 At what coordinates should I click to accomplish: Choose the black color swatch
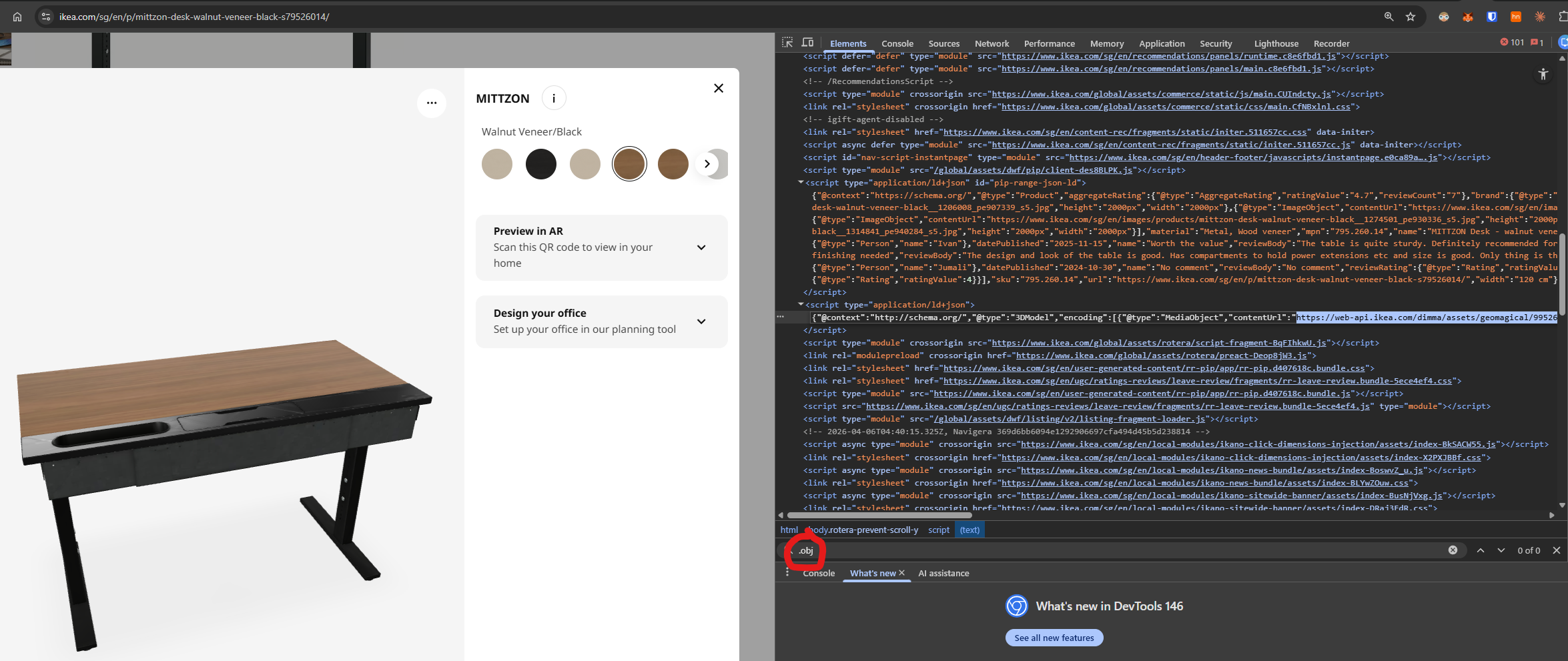[x=541, y=164]
